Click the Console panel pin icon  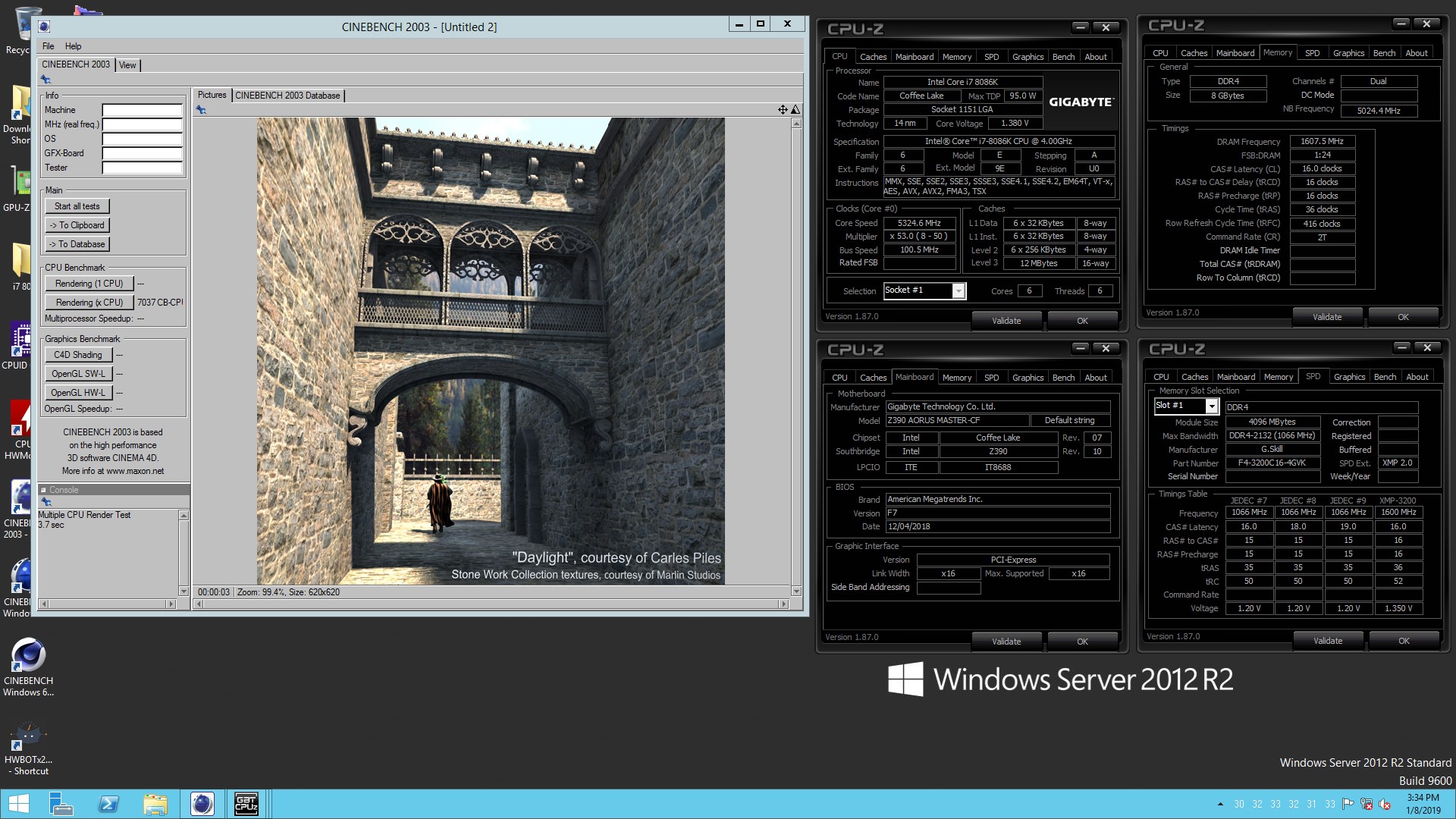pyautogui.click(x=45, y=502)
